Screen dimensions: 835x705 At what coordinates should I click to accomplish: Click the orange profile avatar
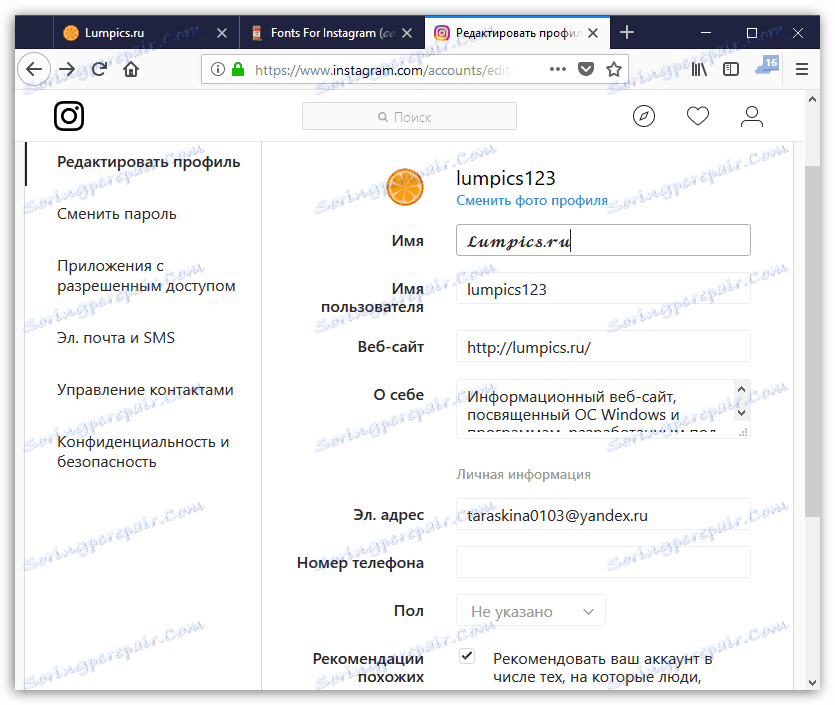405,187
